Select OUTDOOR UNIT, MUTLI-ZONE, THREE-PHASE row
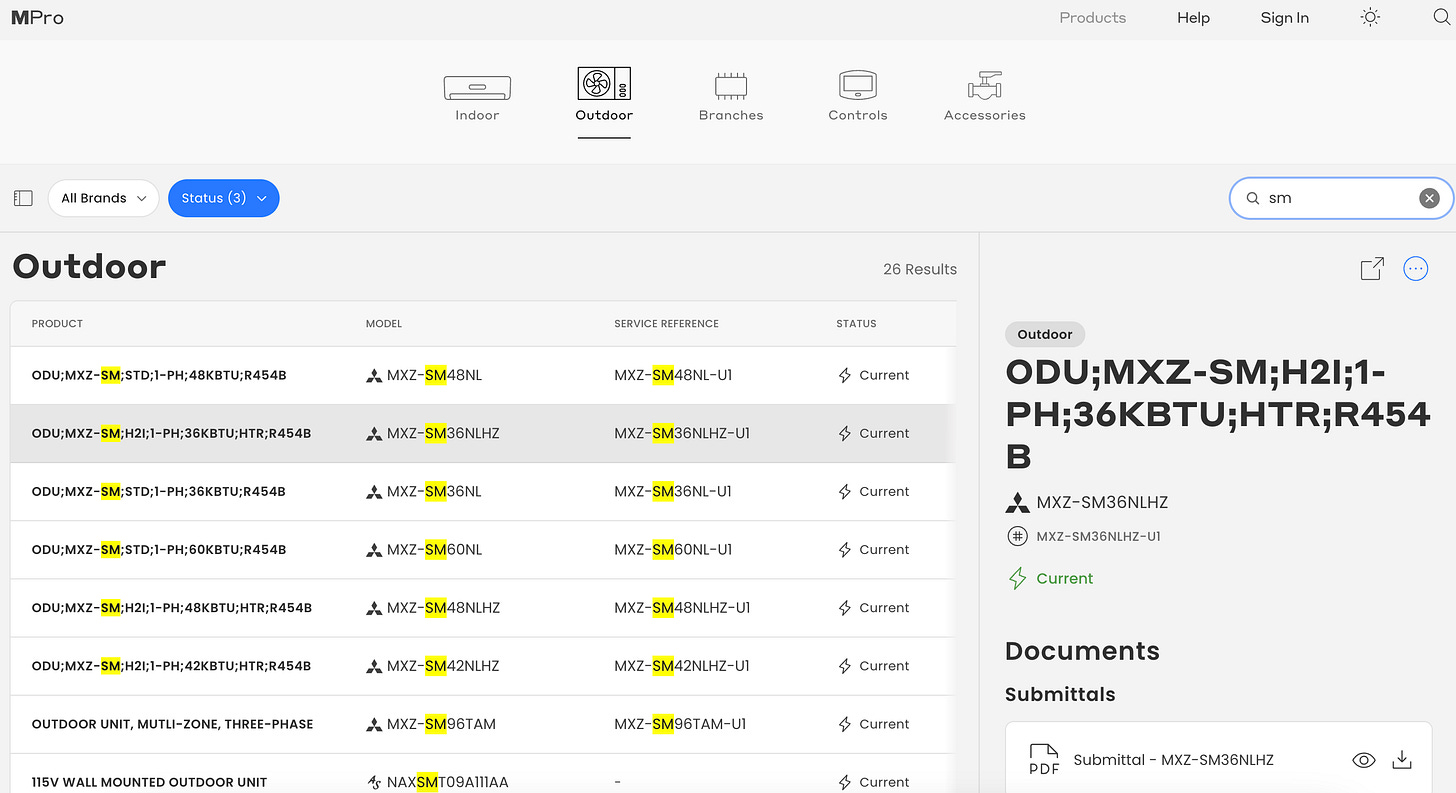This screenshot has height=793, width=1456. [x=483, y=724]
